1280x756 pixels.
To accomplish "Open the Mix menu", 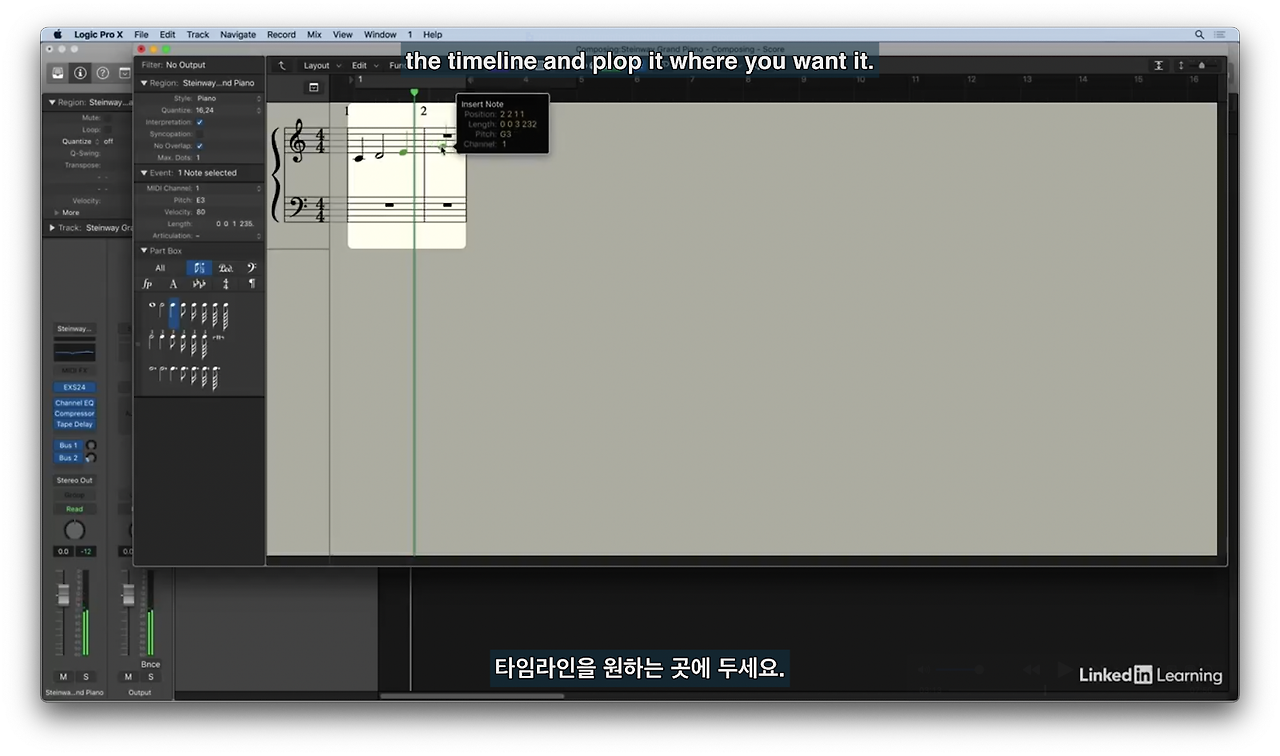I will (x=314, y=34).
